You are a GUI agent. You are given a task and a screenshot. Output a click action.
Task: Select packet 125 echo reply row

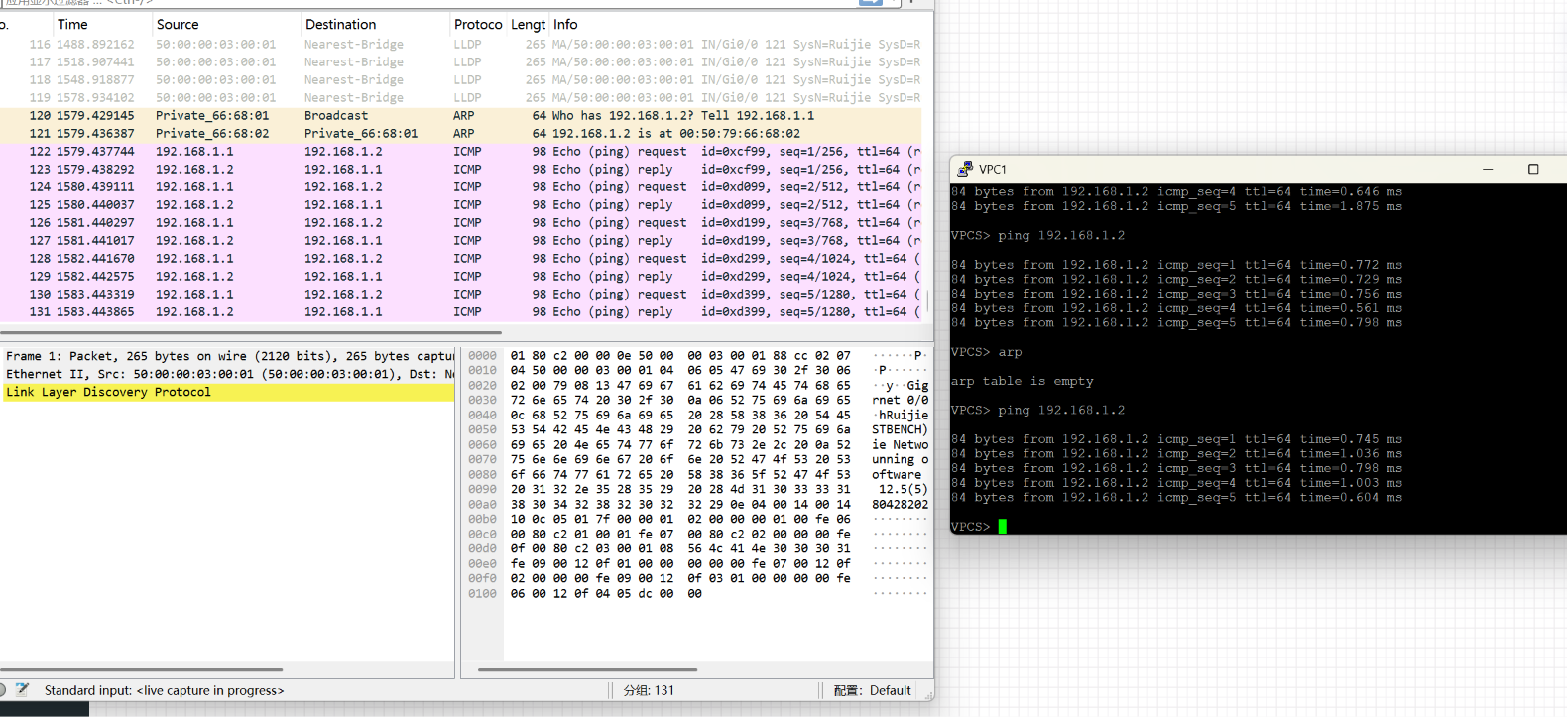461,205
